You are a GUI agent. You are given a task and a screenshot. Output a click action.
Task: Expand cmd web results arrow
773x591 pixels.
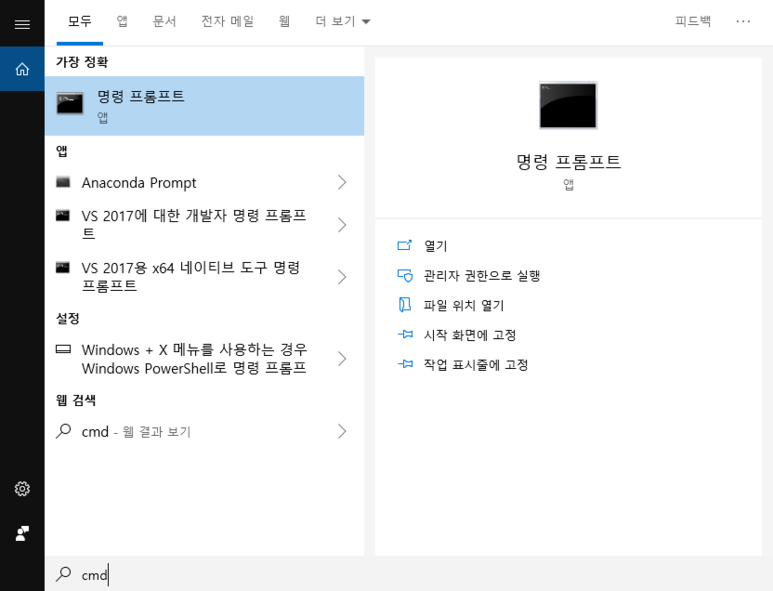tap(342, 431)
